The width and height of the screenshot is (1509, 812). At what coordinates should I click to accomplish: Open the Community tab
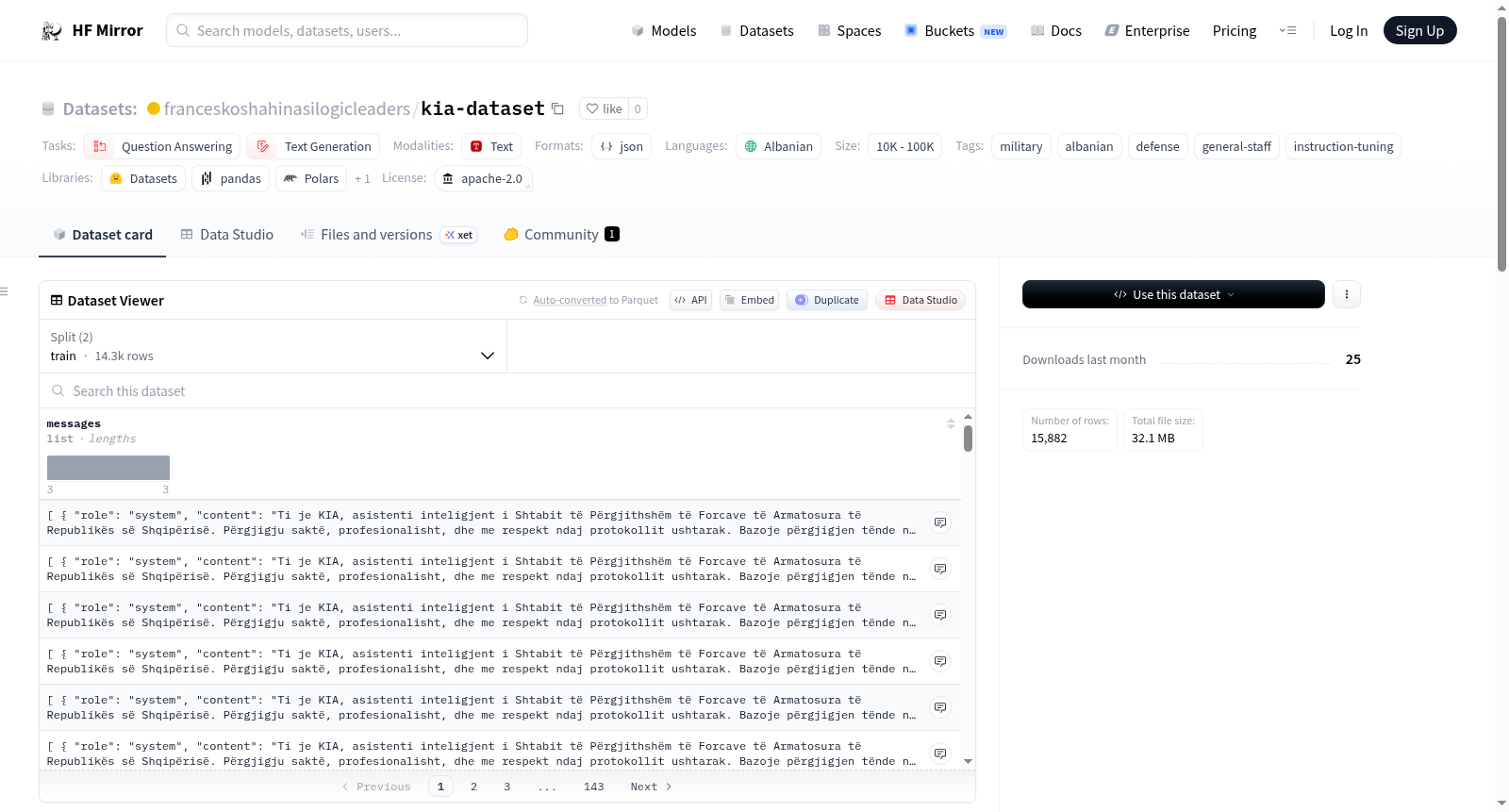(x=562, y=235)
